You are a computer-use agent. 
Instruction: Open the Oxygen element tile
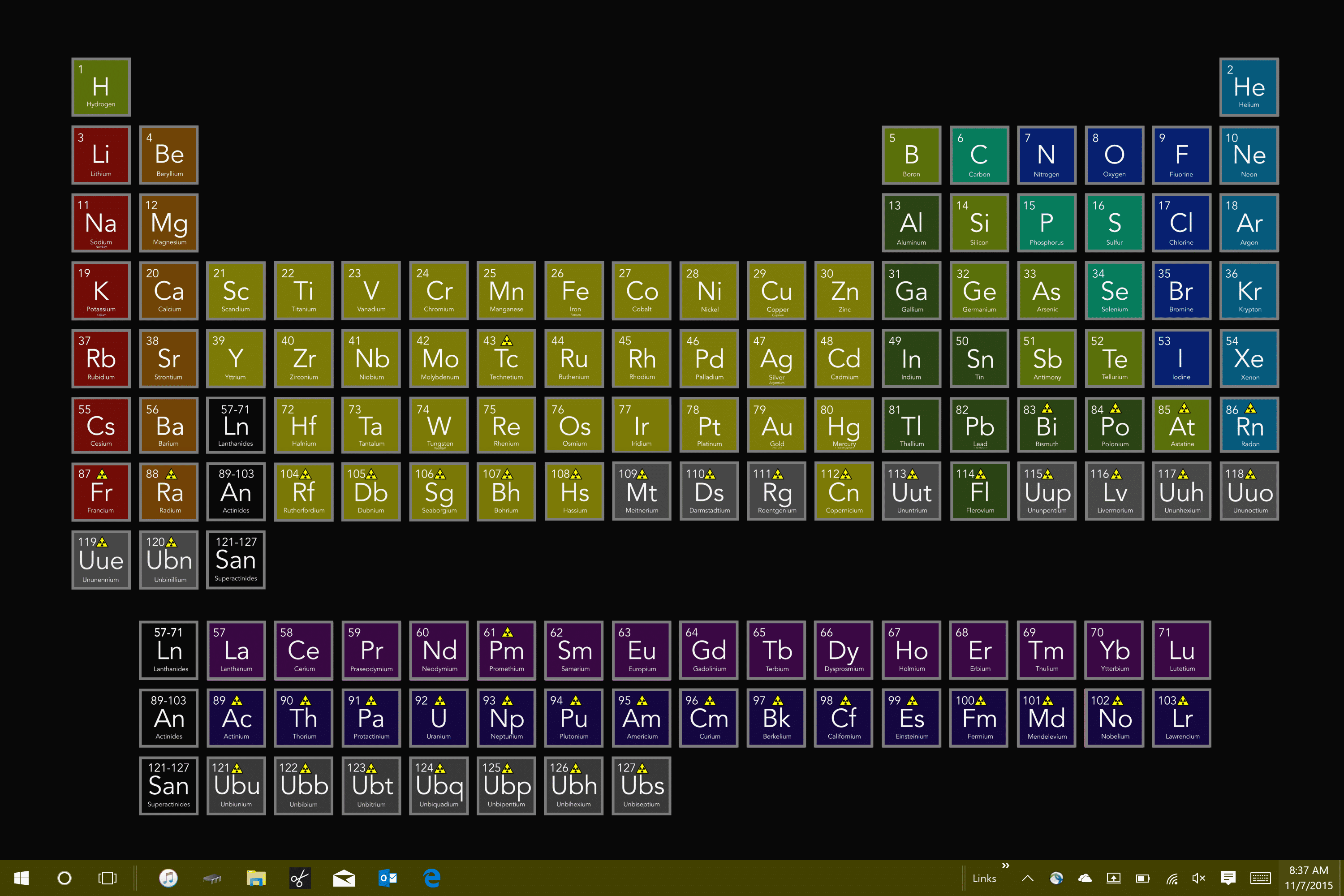(x=1114, y=155)
